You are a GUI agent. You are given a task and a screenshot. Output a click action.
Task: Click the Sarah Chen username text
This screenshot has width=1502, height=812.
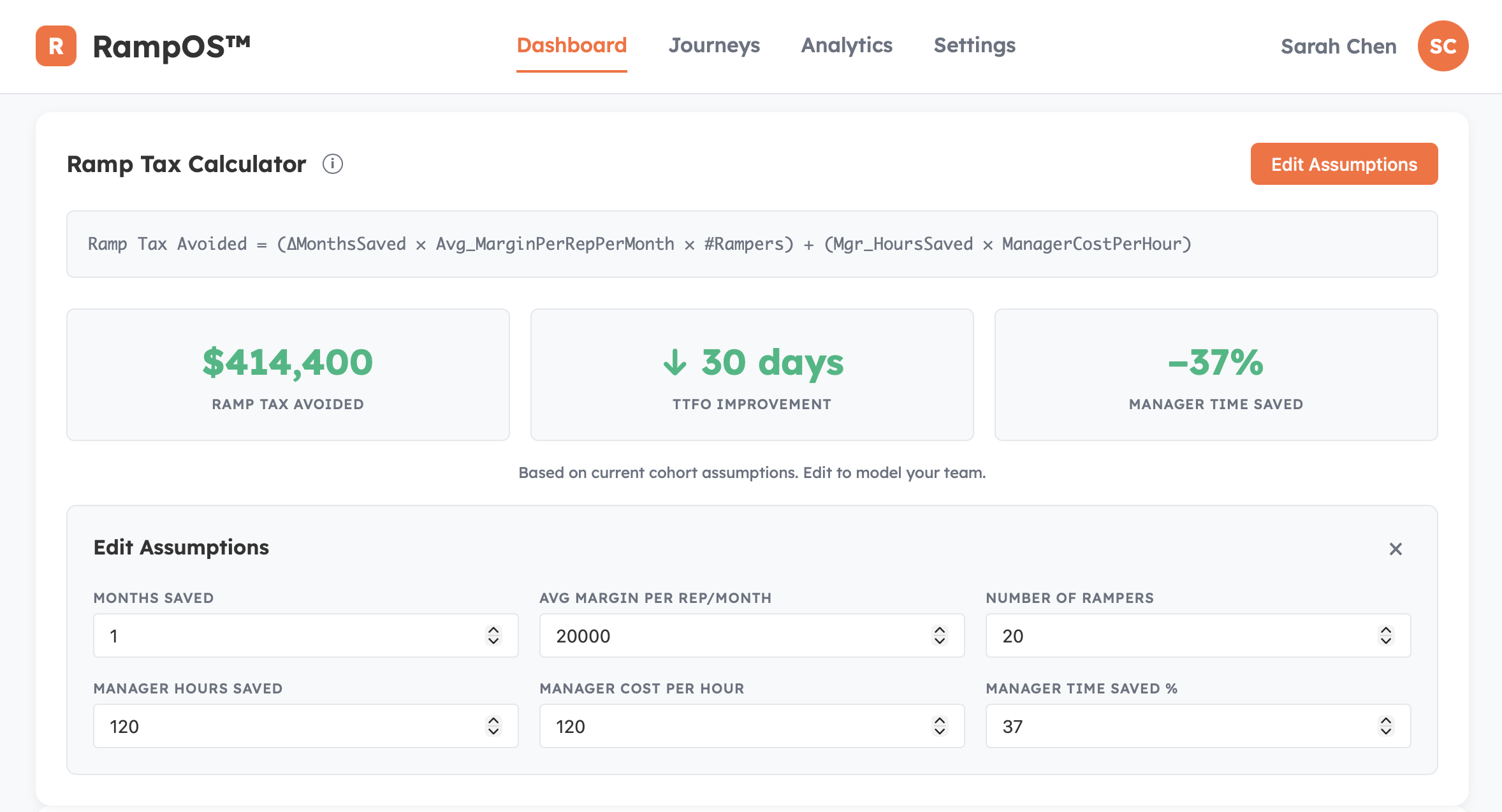pyautogui.click(x=1338, y=47)
